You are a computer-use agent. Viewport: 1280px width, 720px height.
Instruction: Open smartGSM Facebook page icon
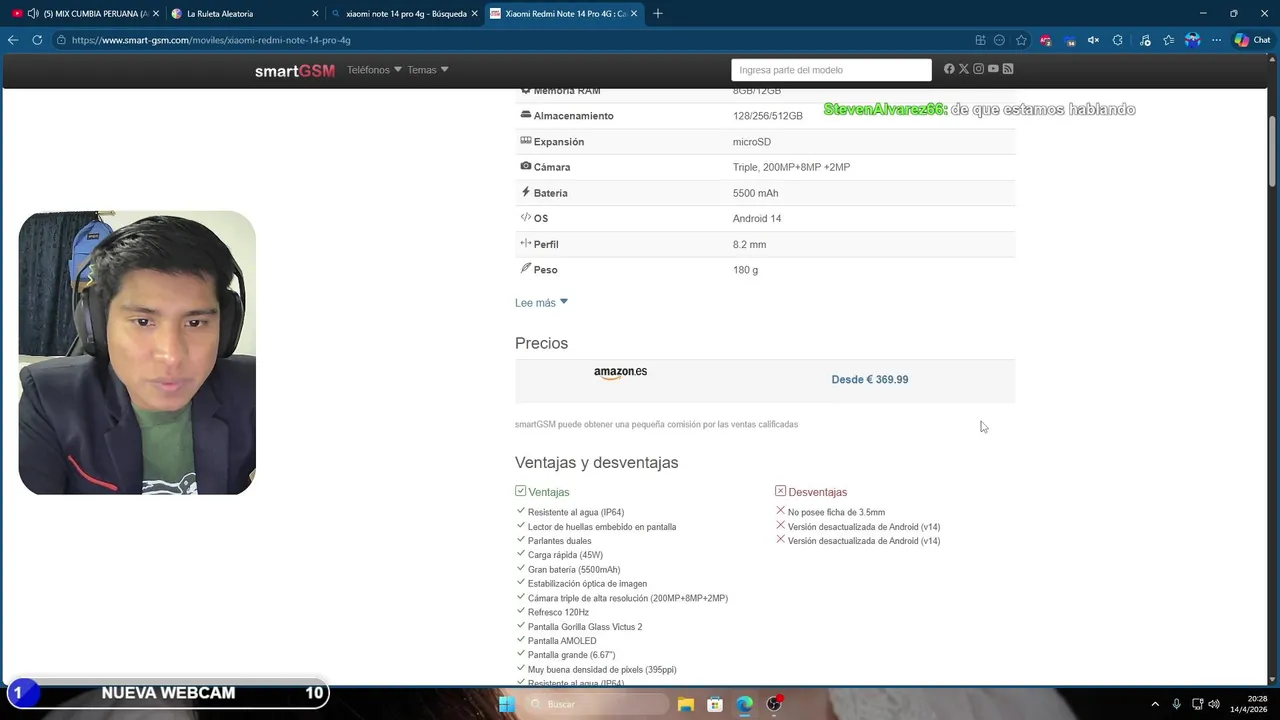tap(949, 69)
